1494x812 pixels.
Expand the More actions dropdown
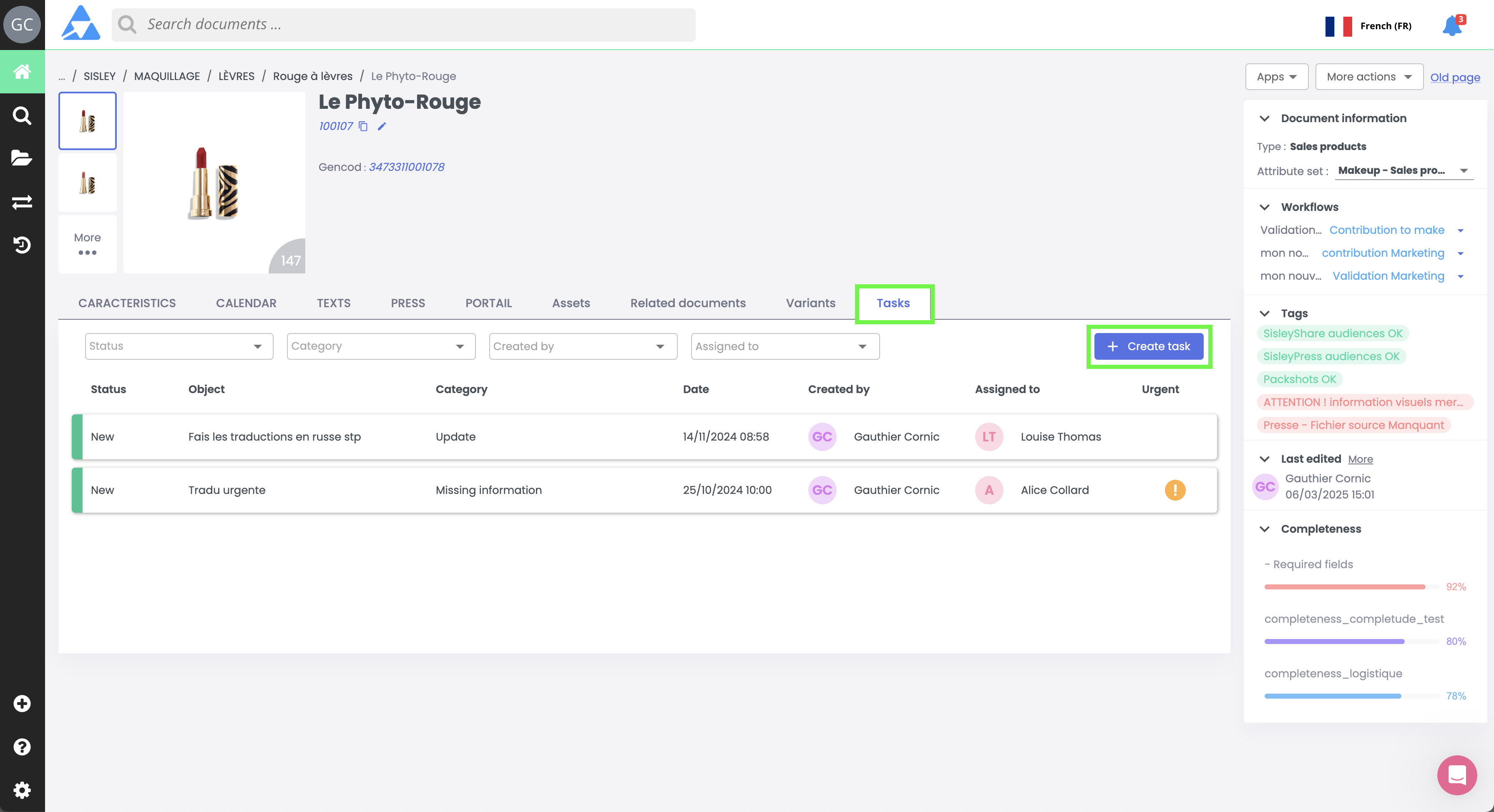point(1369,77)
